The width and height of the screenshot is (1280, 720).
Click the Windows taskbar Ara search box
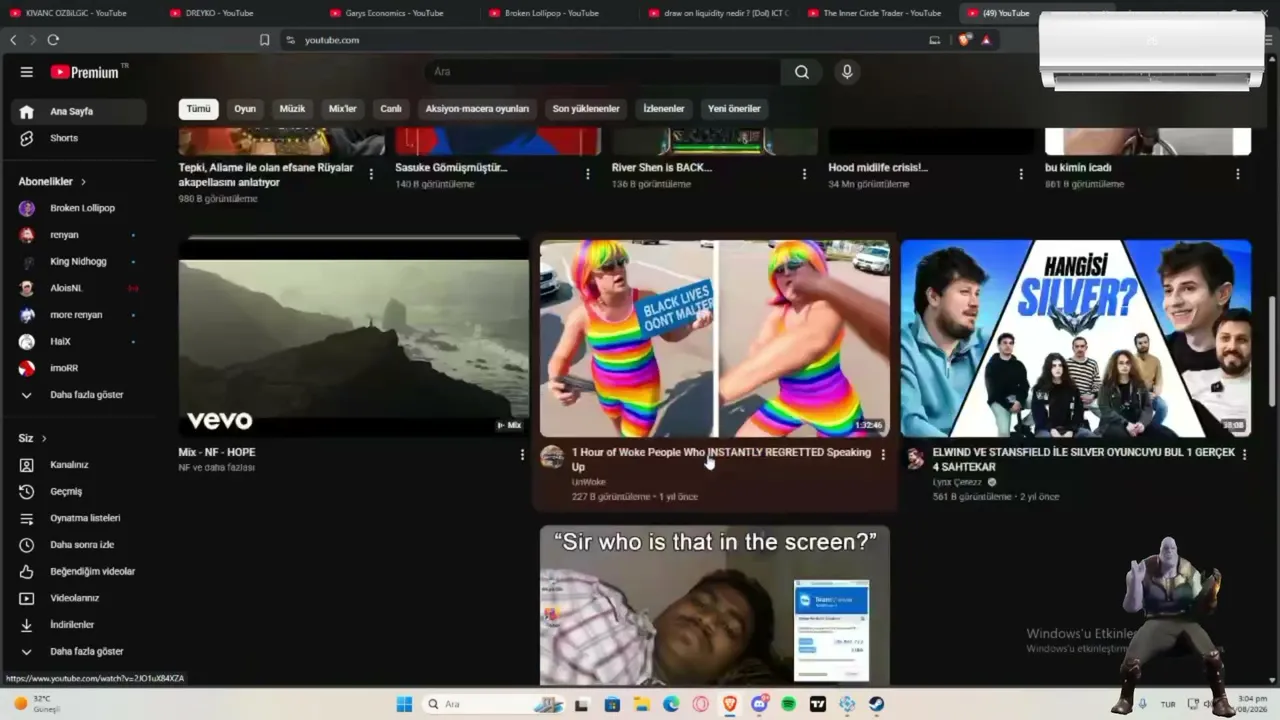tap(492, 704)
